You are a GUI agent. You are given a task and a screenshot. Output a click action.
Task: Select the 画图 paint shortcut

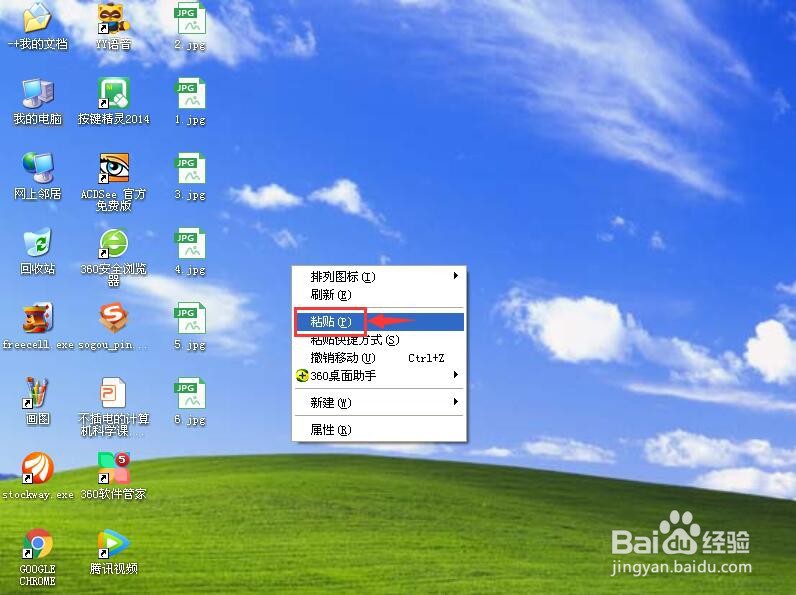[37, 393]
